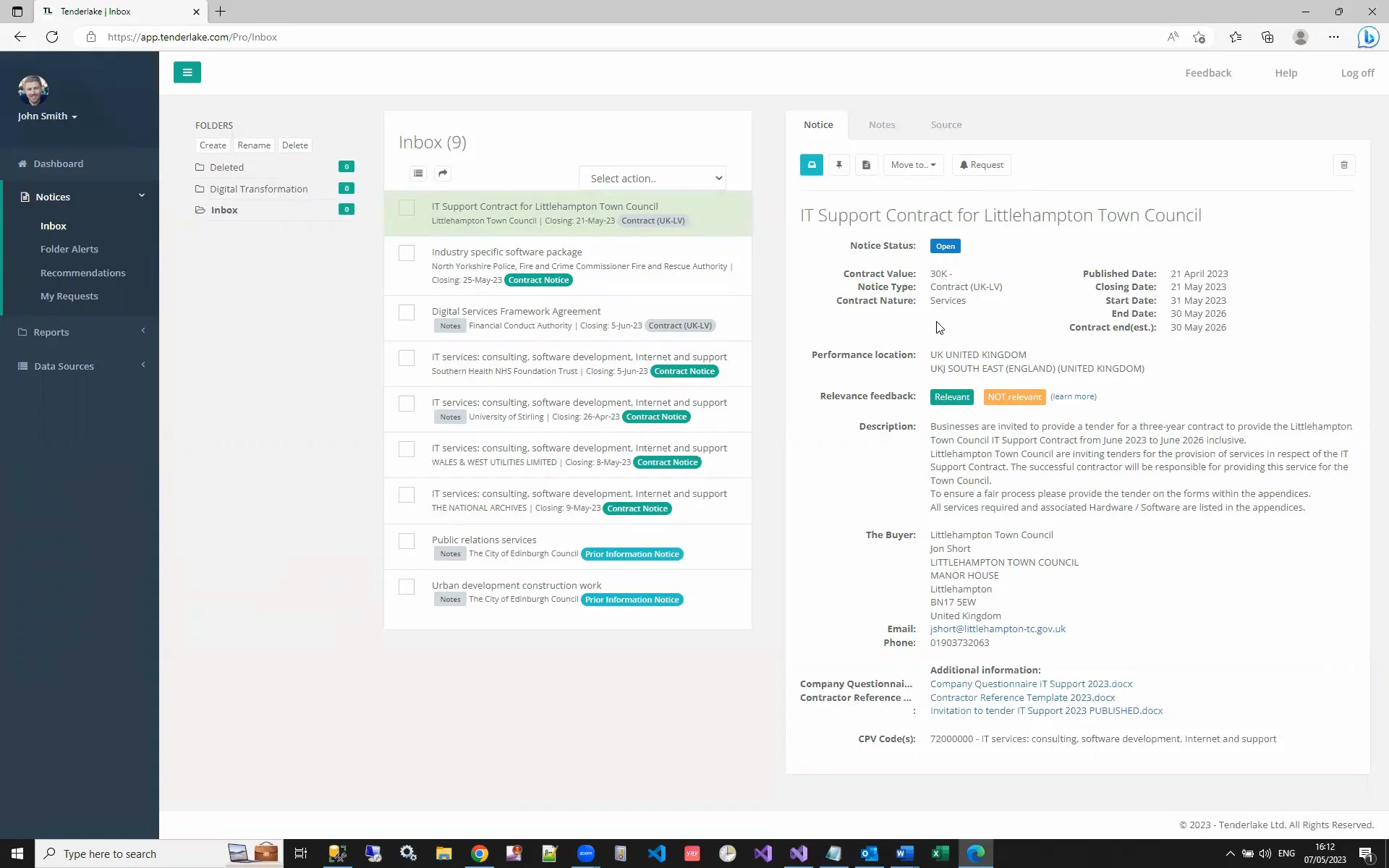
Task: Select the Public relations services checkbox
Action: 407,541
